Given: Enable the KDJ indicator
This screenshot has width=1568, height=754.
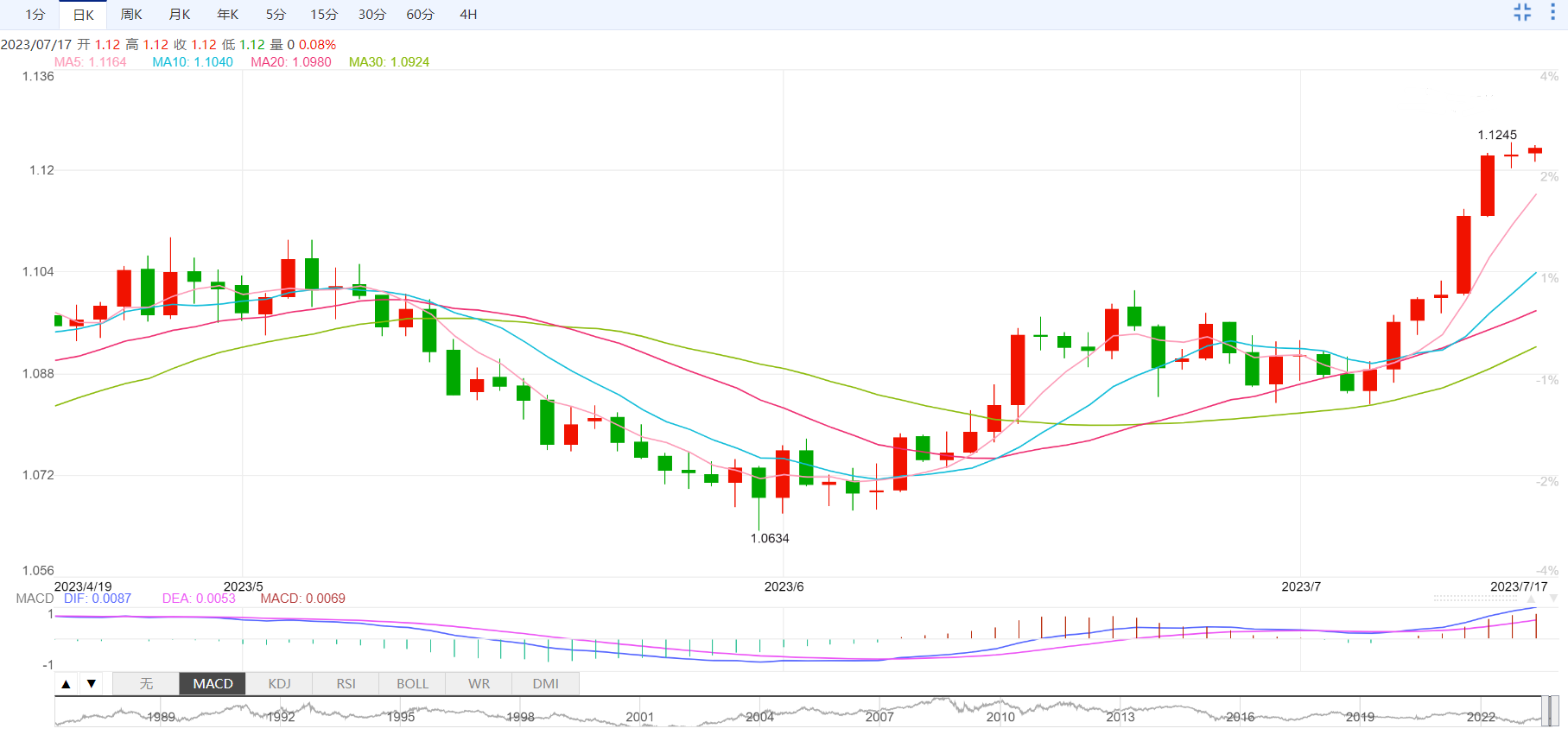Looking at the screenshot, I should click(x=279, y=684).
